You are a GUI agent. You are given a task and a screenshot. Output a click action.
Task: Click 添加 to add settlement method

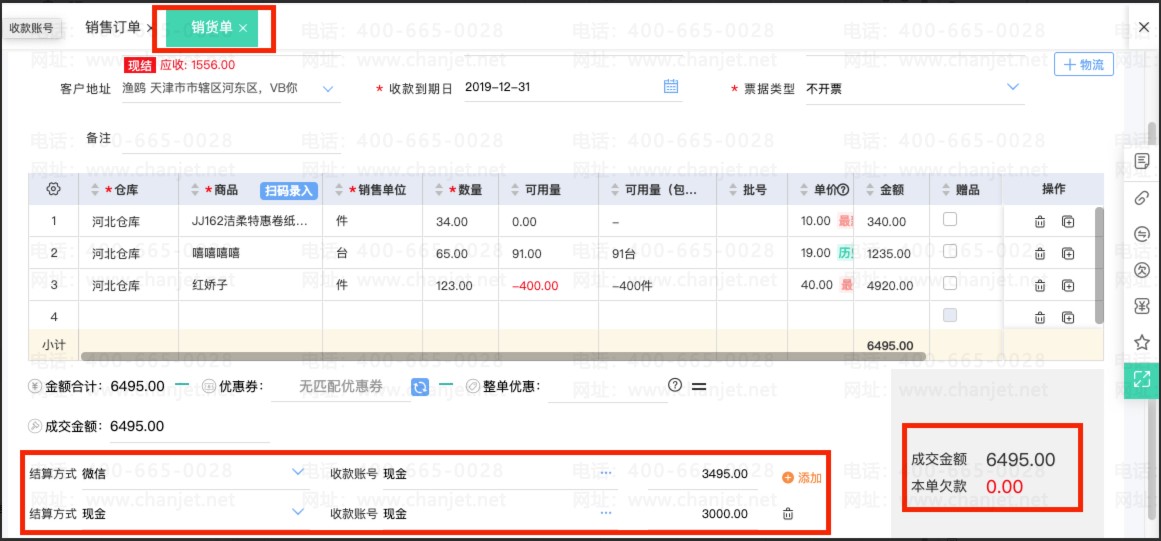pyautogui.click(x=802, y=478)
